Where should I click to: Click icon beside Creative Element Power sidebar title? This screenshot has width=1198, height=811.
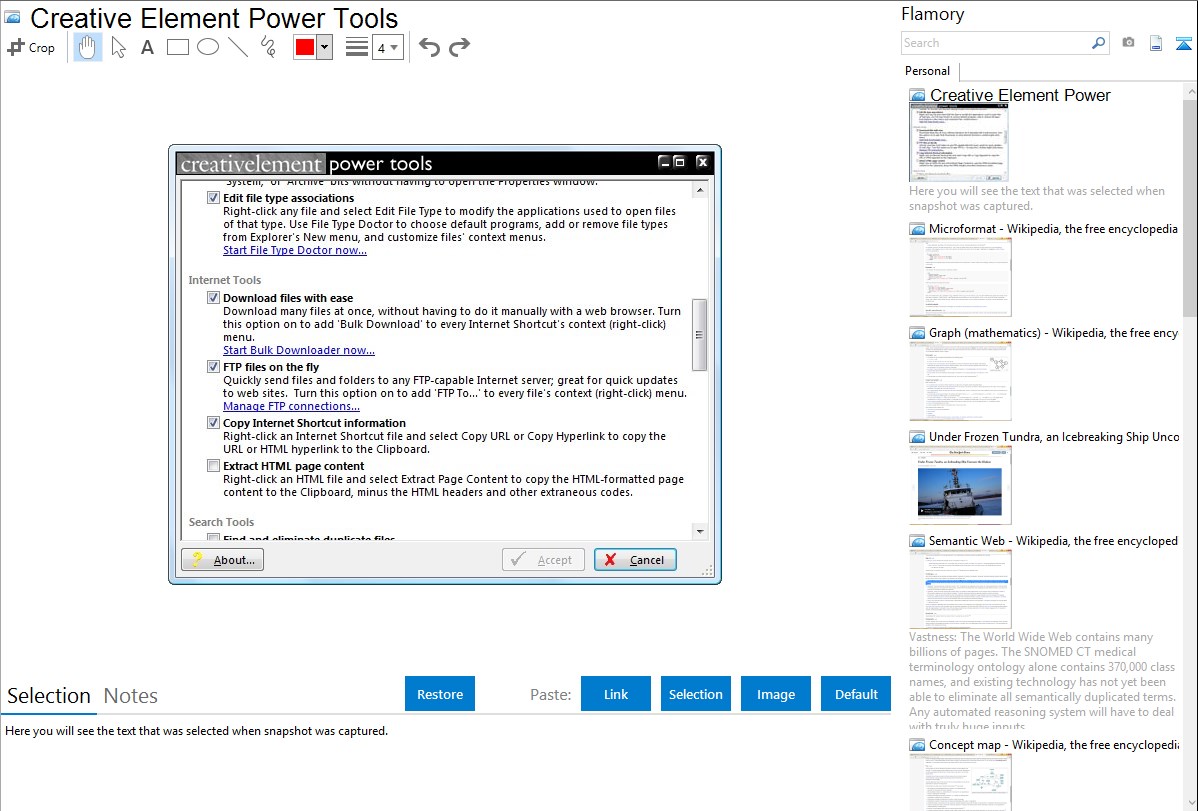917,96
